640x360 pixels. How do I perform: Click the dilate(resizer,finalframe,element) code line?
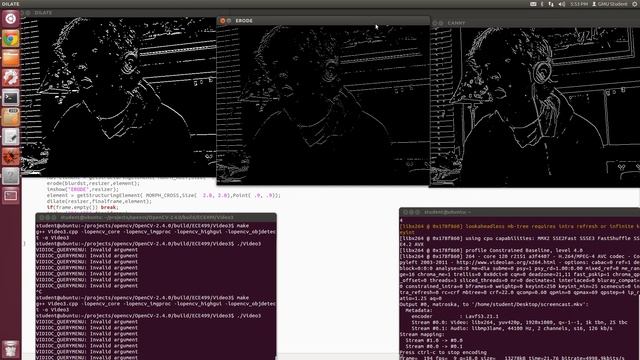click(99, 201)
